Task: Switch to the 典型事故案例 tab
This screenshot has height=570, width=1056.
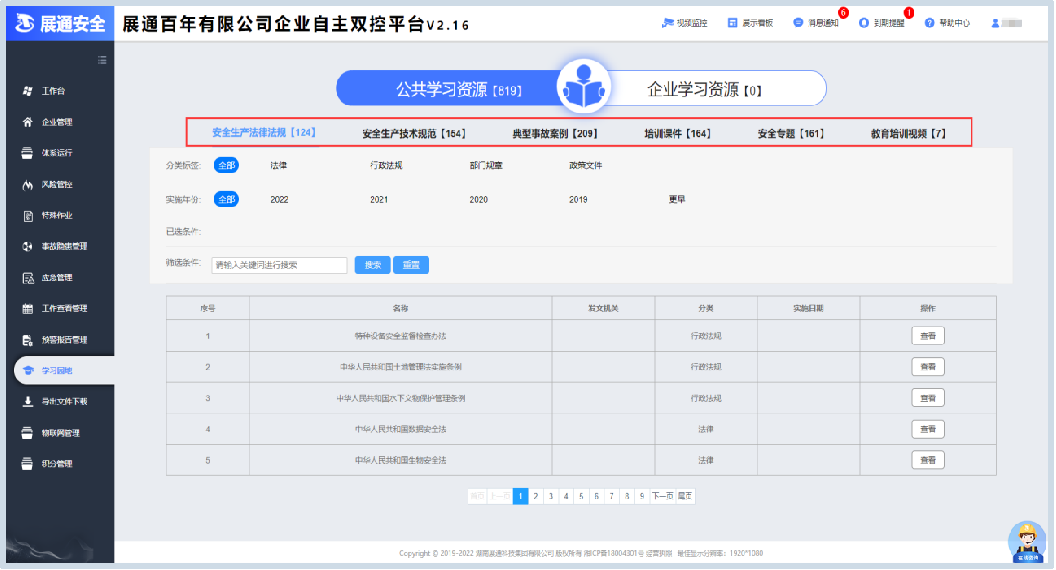Action: (x=554, y=133)
